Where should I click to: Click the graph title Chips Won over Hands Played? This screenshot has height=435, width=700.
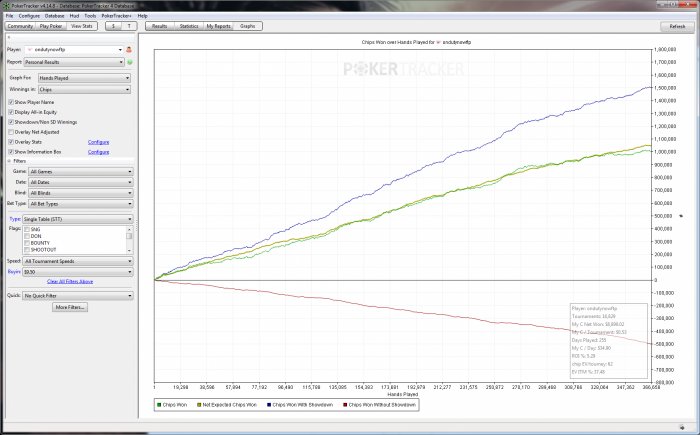pos(416,42)
